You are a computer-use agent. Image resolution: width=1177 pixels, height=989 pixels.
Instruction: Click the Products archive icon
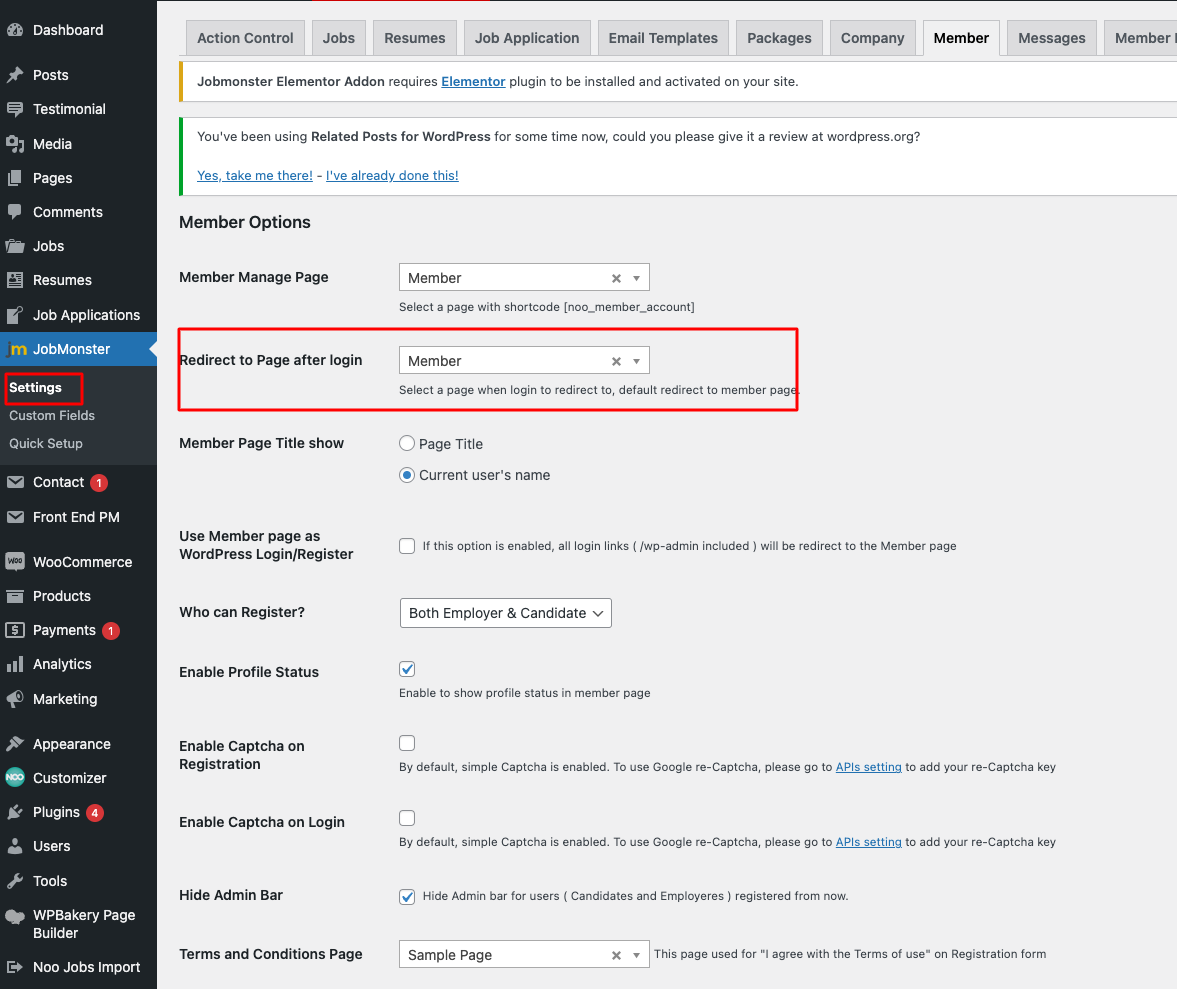click(15, 596)
